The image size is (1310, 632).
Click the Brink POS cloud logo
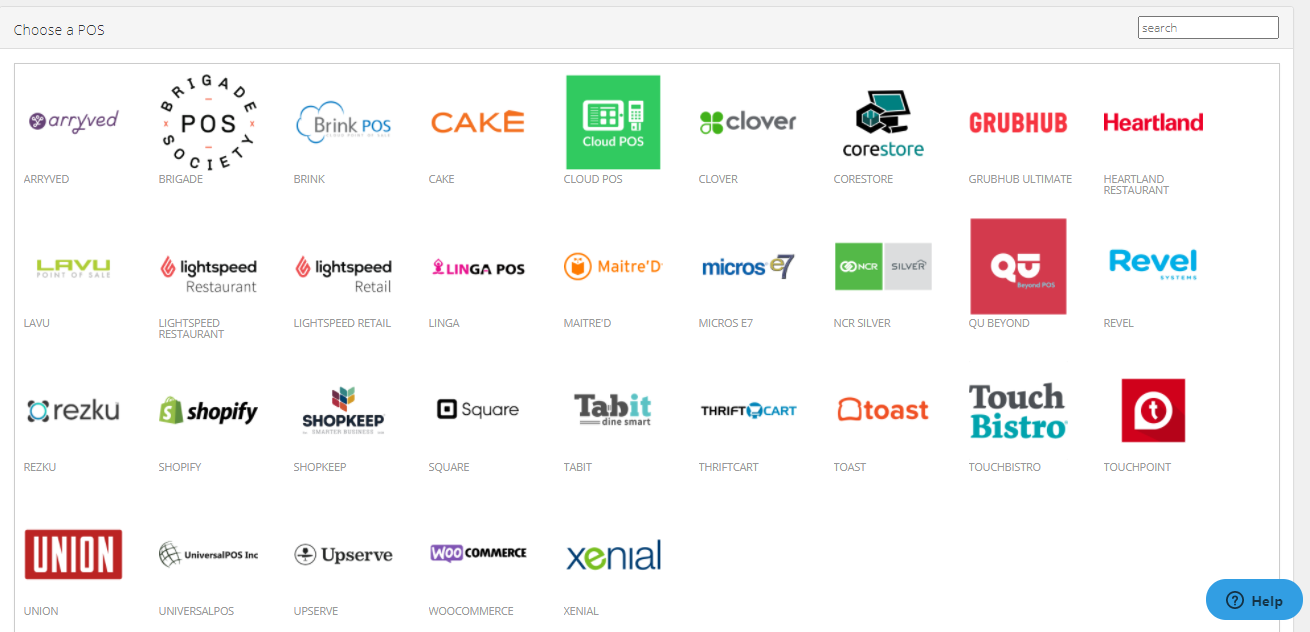[x=343, y=122]
